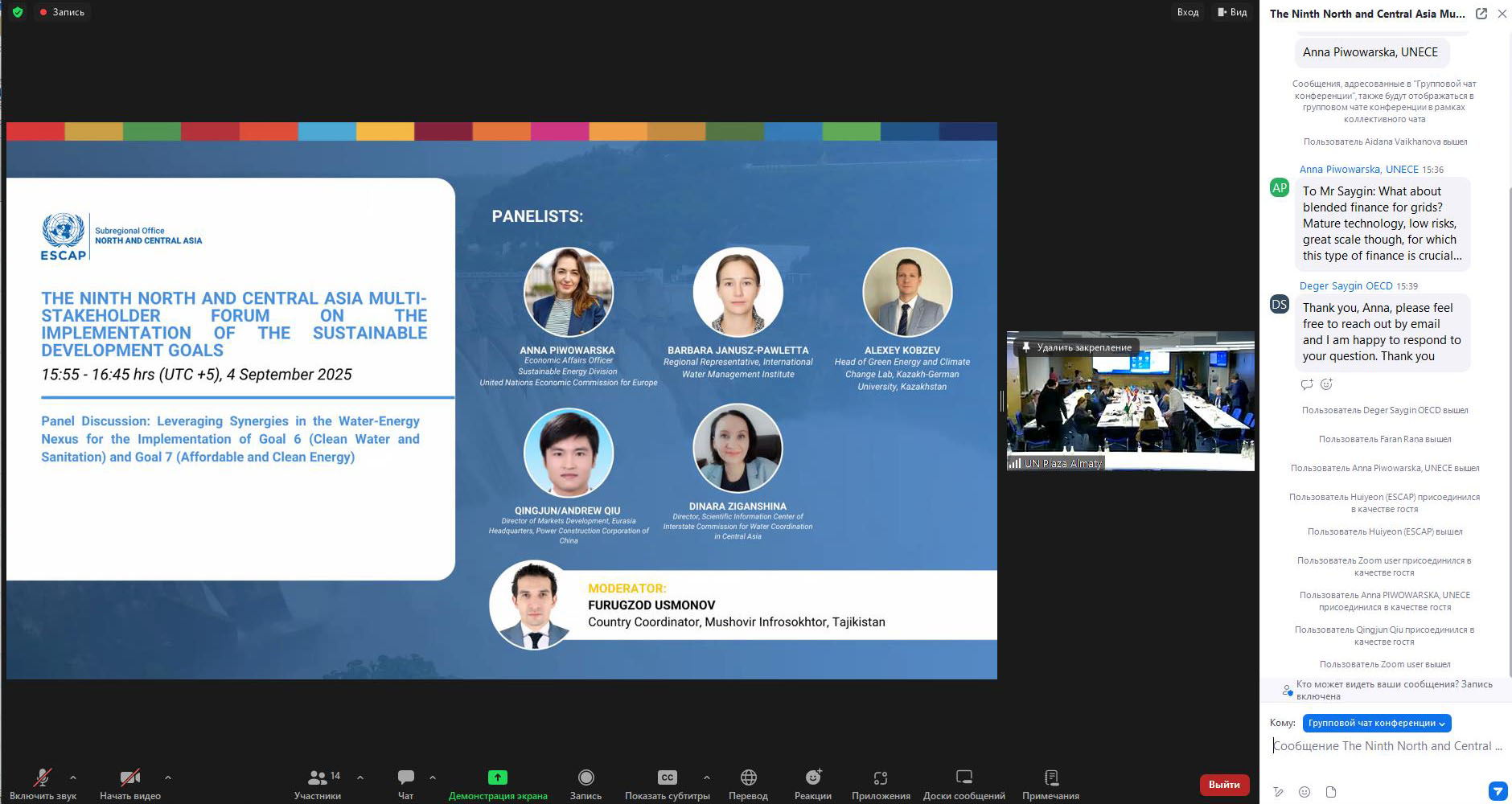Click the Запись recording indicator at top
Viewport: 1512px width, 804px height.
click(x=62, y=12)
